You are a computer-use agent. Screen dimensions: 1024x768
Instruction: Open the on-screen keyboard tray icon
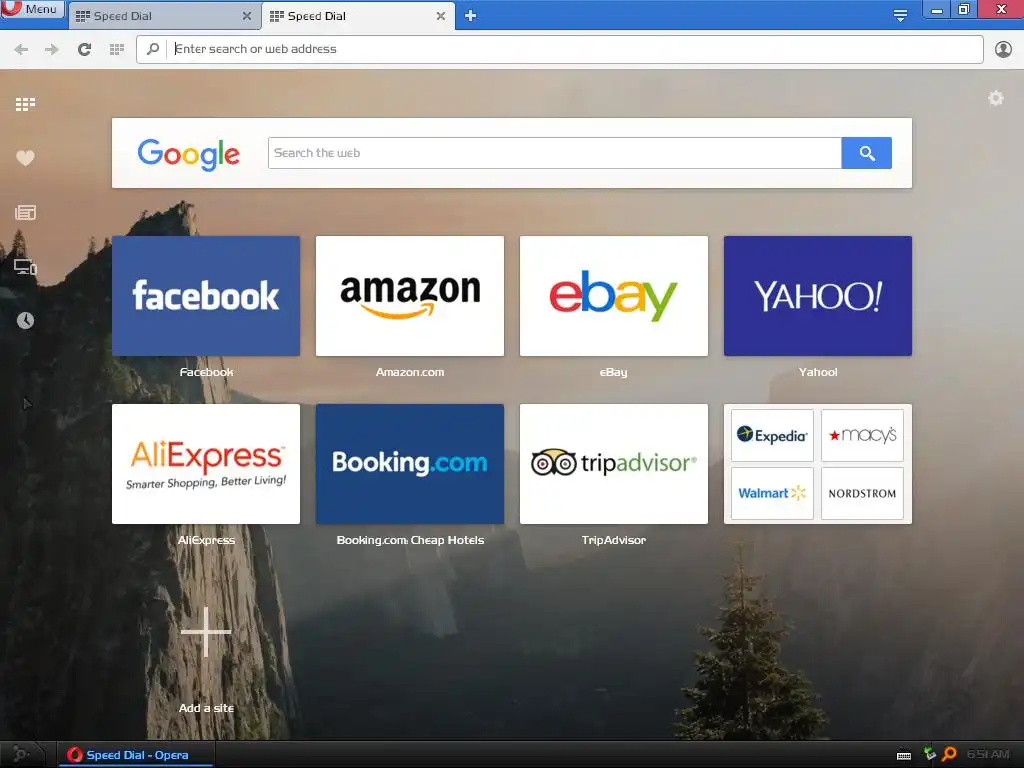[x=904, y=756]
